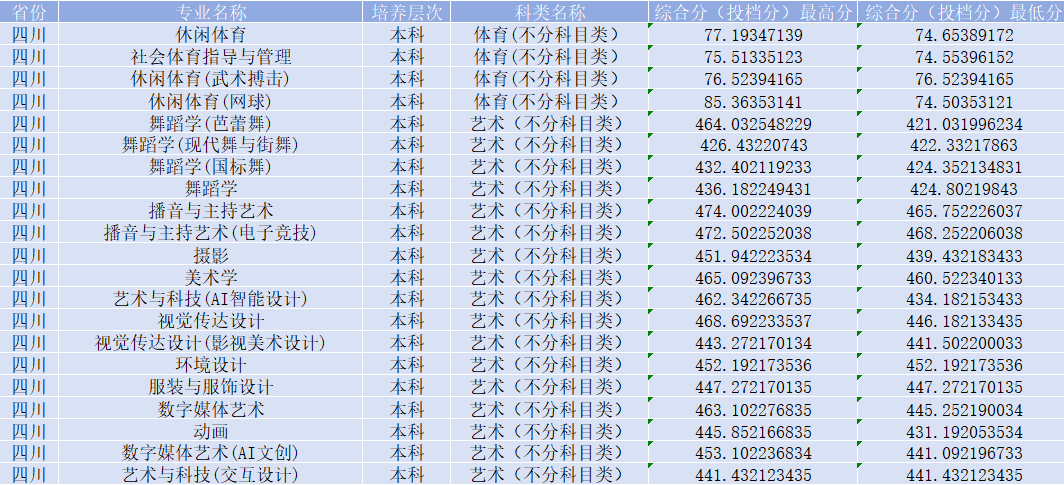
Task: Select the value 432.402119233
Action: click(x=753, y=167)
